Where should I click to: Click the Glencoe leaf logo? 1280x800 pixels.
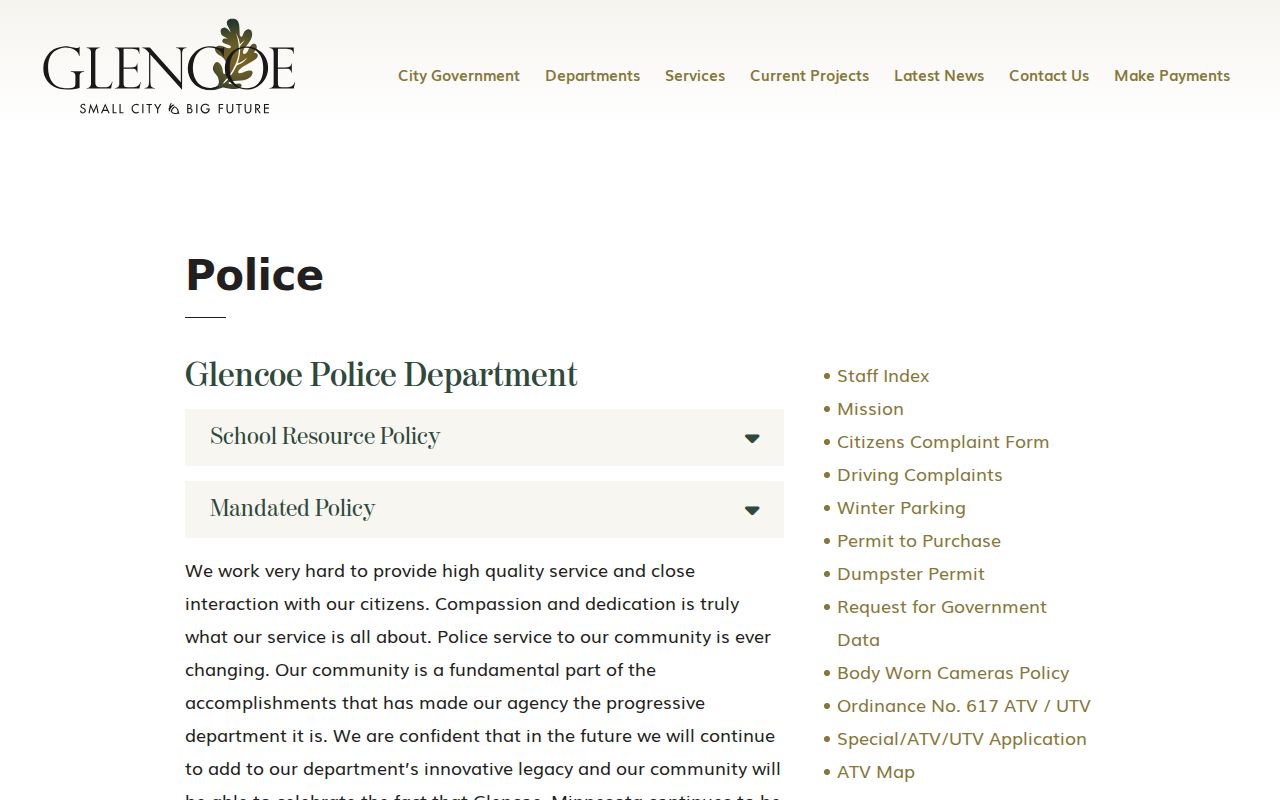pyautogui.click(x=169, y=66)
